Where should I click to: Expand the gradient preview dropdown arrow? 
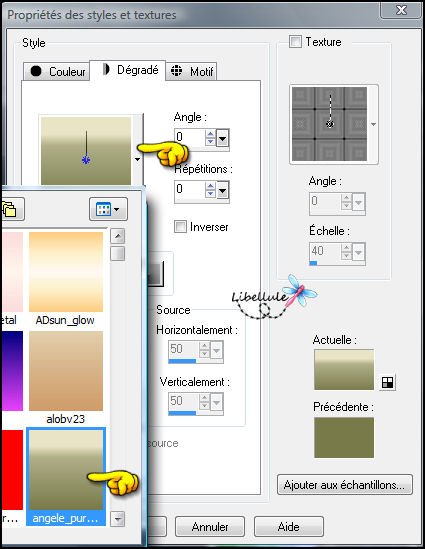pos(138,159)
